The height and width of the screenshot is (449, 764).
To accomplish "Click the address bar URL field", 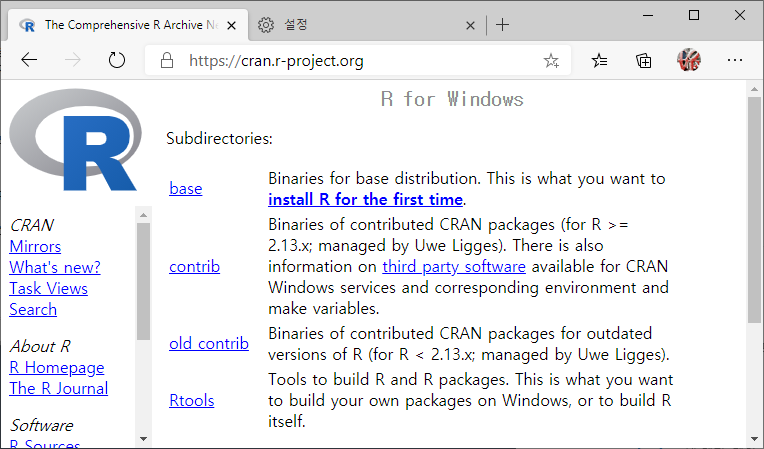I will (x=358, y=60).
